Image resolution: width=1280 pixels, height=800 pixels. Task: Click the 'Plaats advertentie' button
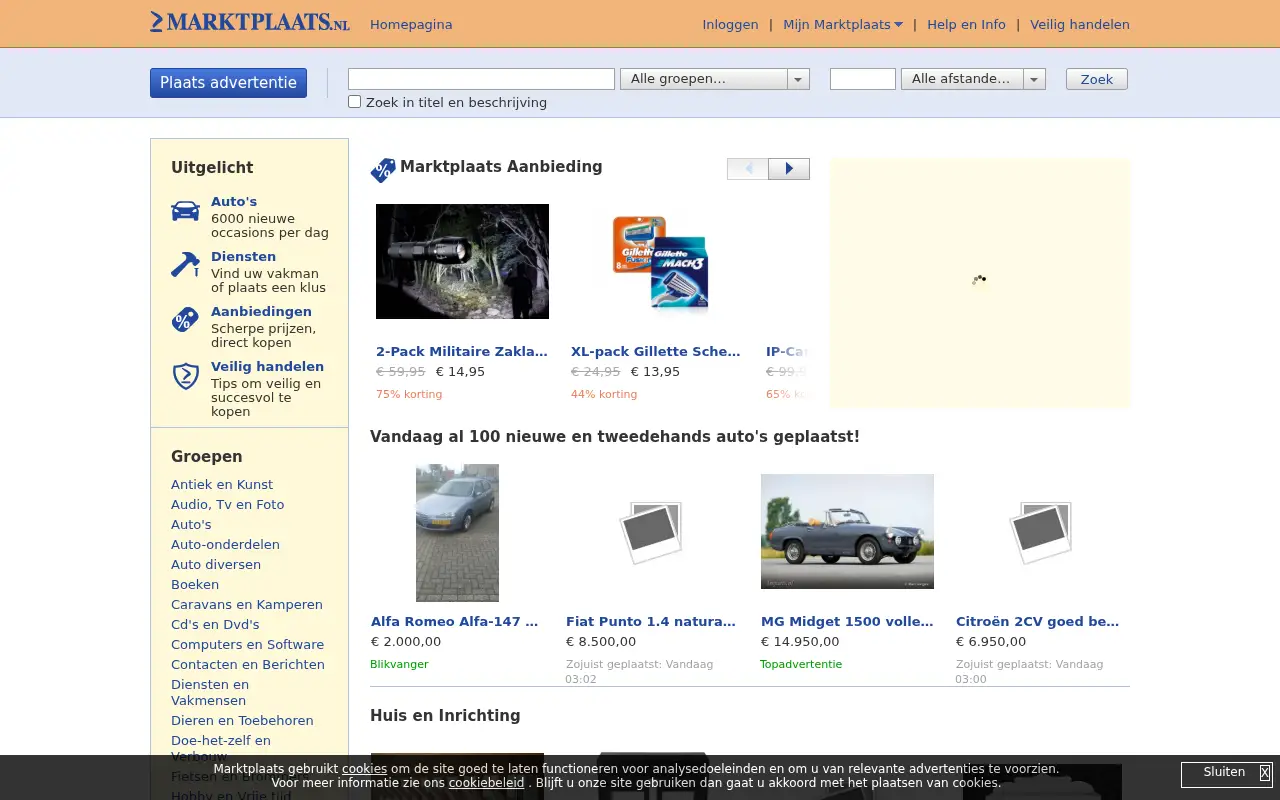228,83
